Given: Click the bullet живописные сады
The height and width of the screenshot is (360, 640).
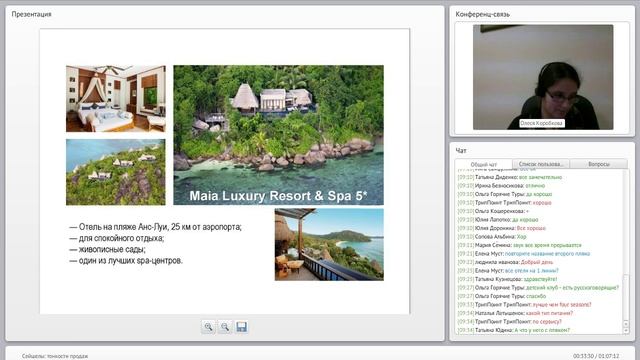Looking at the screenshot, I should [x=107, y=249].
